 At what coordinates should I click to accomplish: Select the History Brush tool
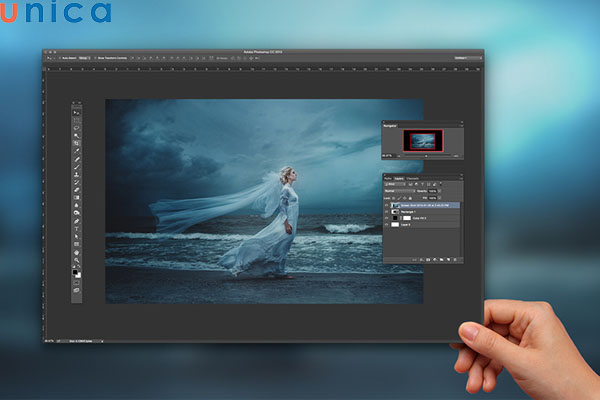point(77,182)
